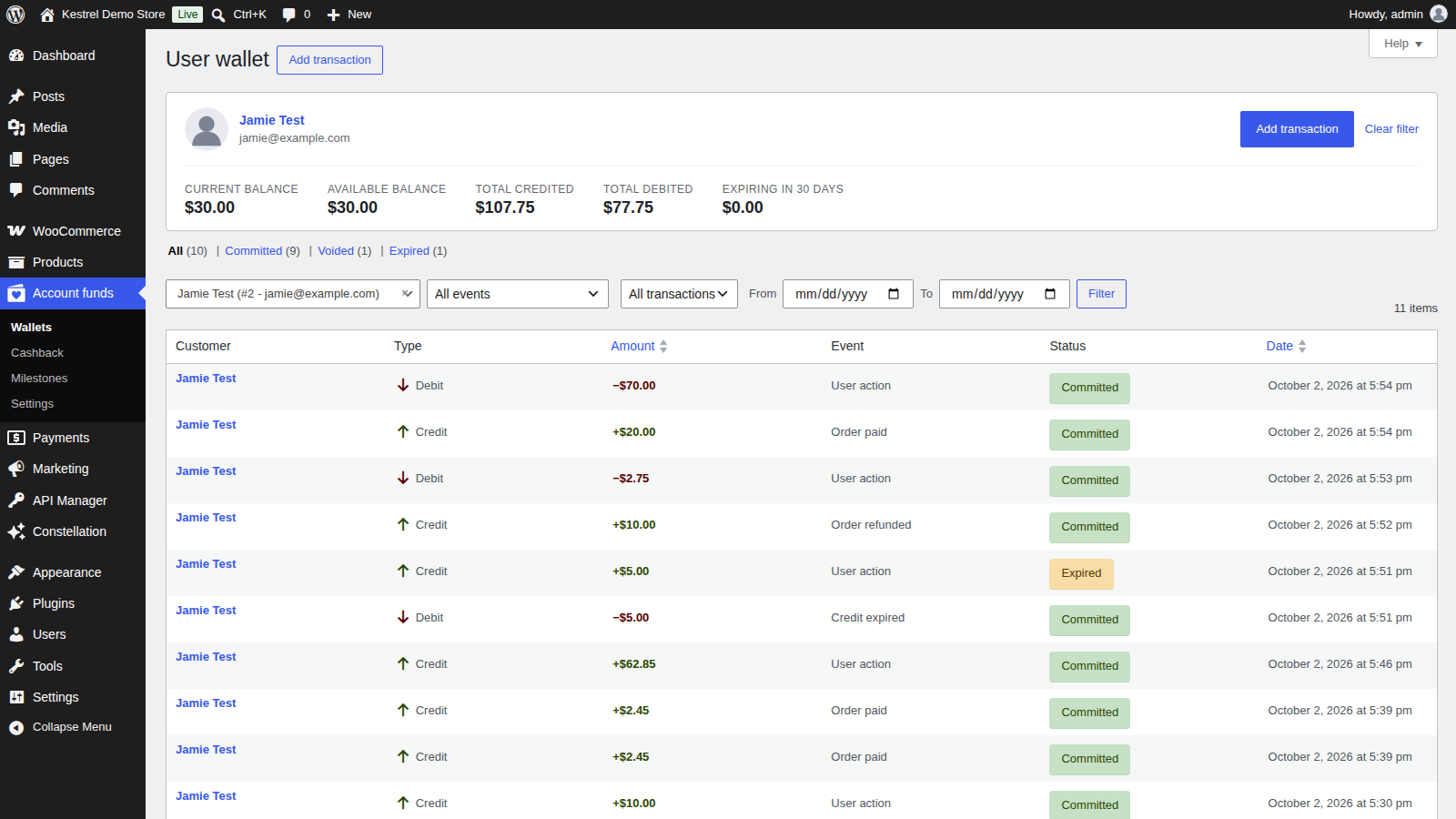The image size is (1456, 819).
Task: Click the $107.75 total credited value
Action: [505, 207]
